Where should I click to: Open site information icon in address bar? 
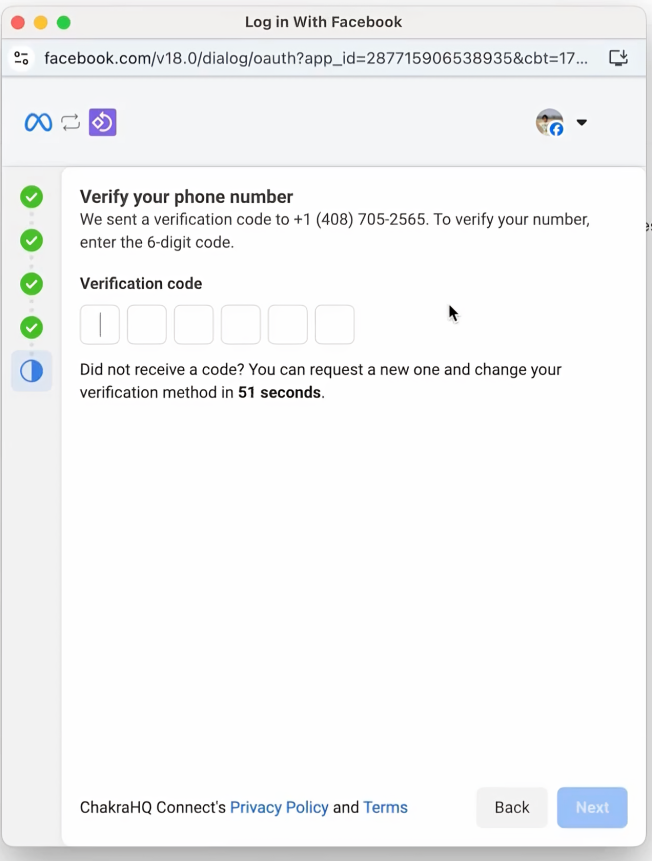pyautogui.click(x=21, y=58)
